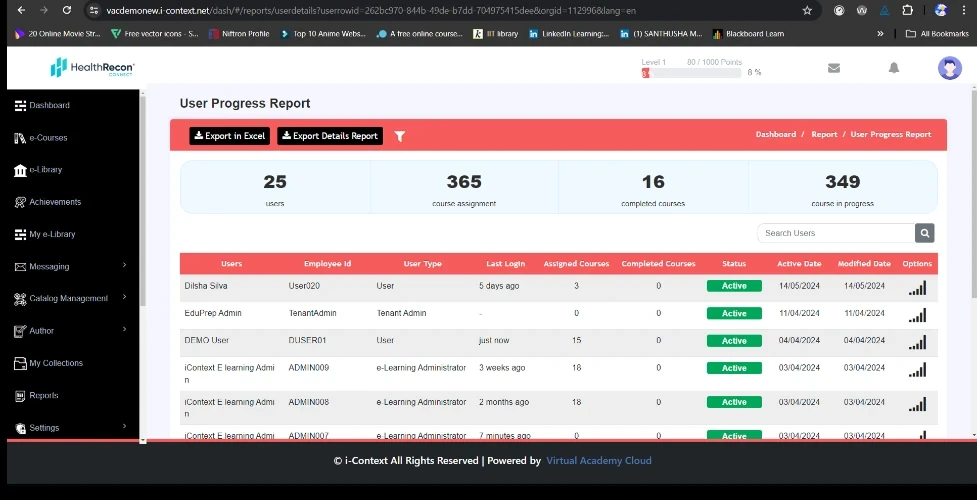Viewport: 977px width, 500px height.
Task: Click Export in Excel button
Action: tap(229, 136)
